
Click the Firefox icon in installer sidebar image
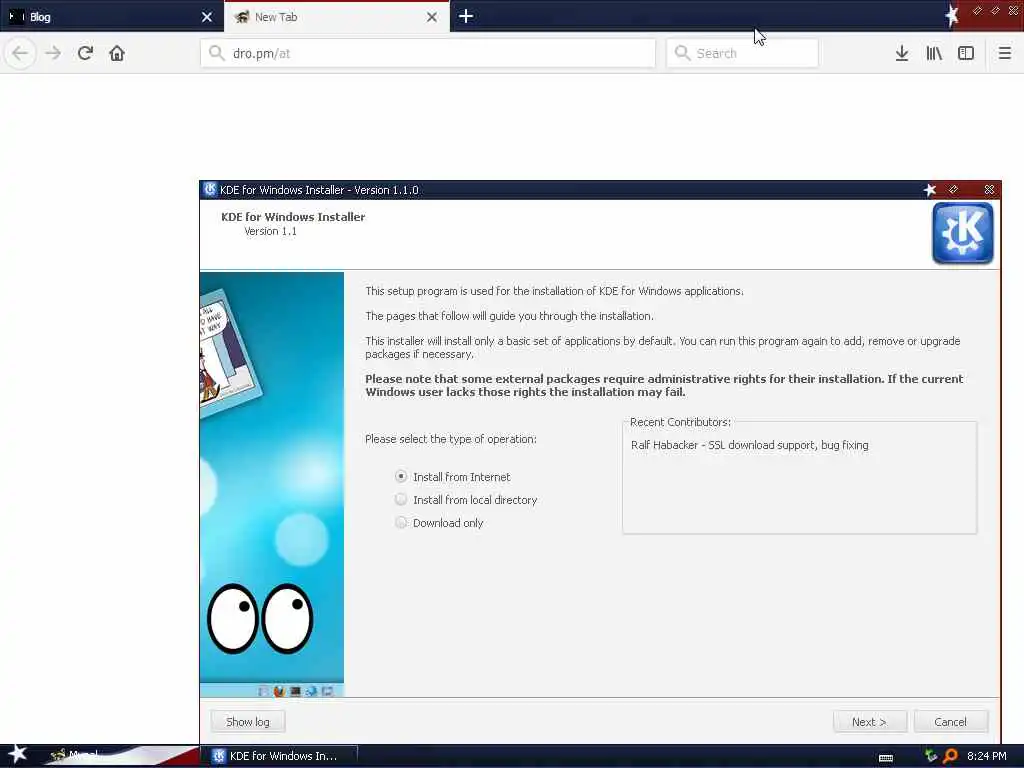(279, 691)
